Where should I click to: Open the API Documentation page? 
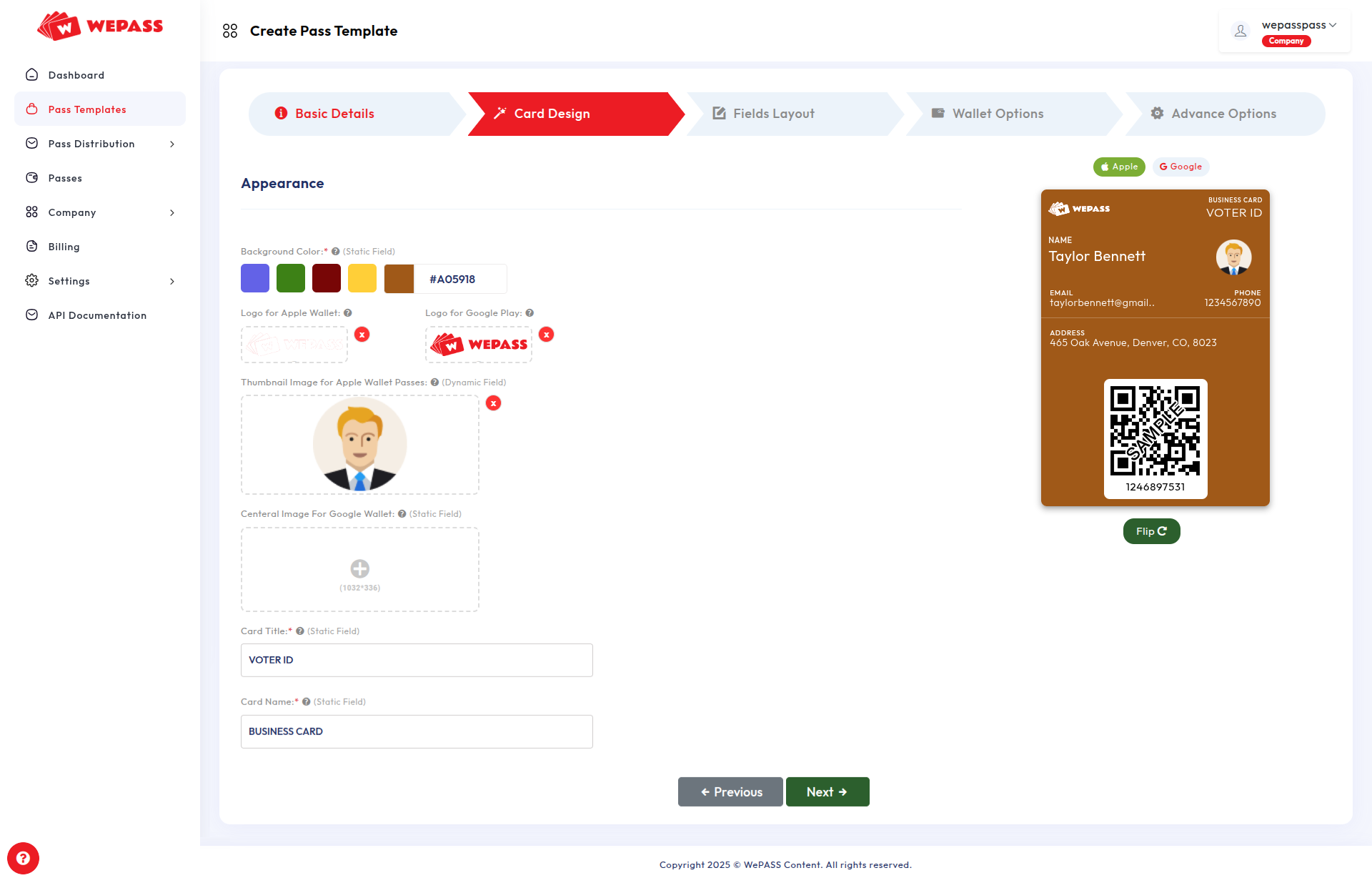tap(96, 315)
